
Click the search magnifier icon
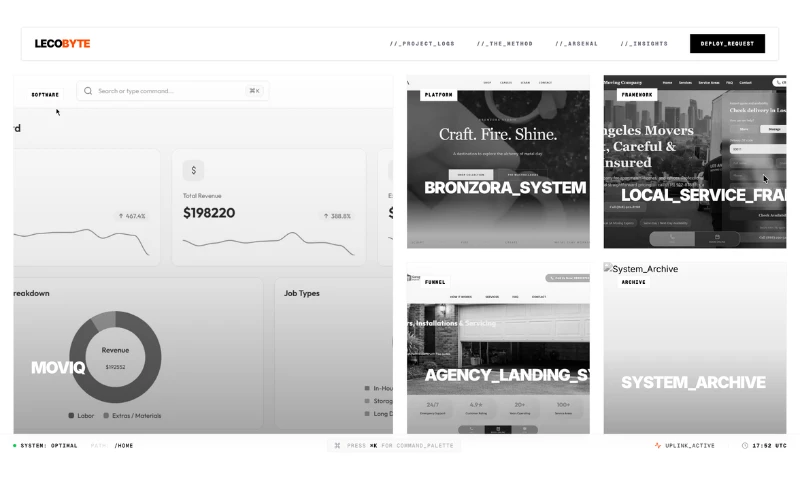coord(88,91)
